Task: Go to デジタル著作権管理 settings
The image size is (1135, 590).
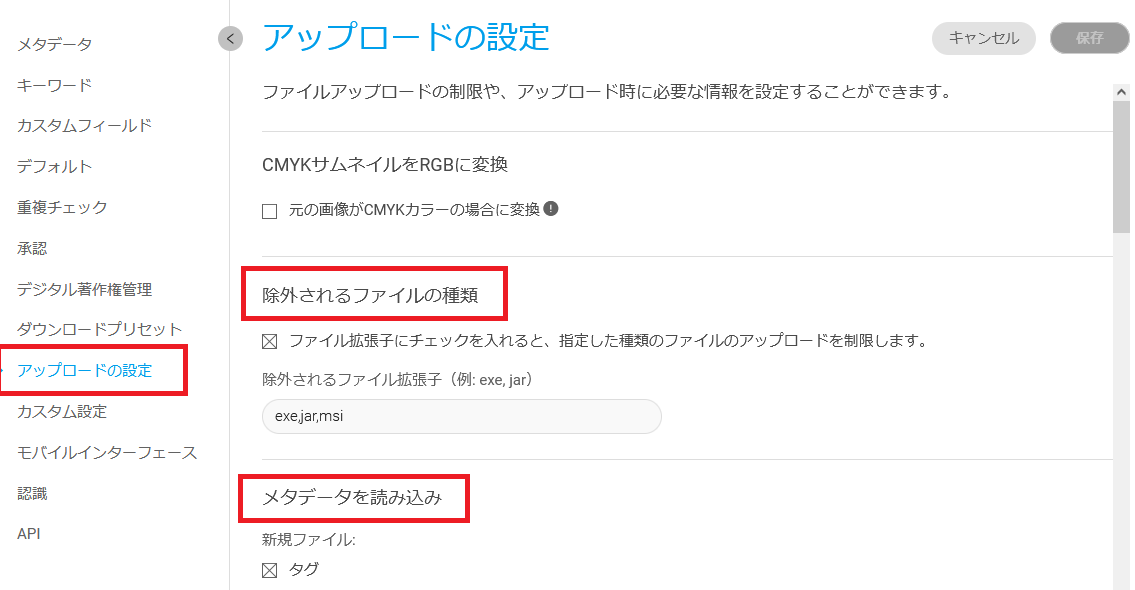Action: 84,289
